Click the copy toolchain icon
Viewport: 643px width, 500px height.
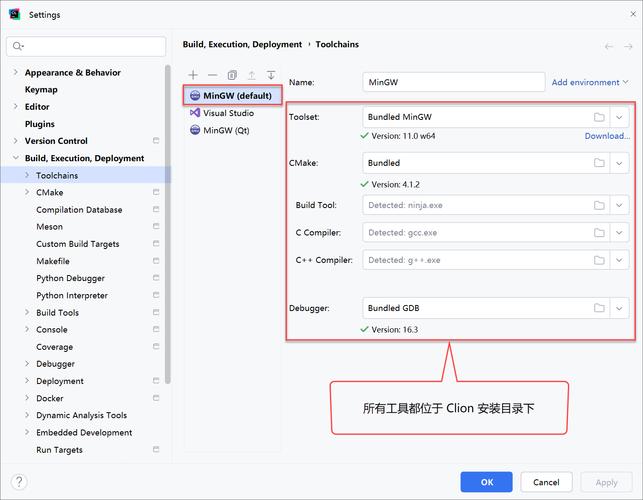(x=232, y=75)
